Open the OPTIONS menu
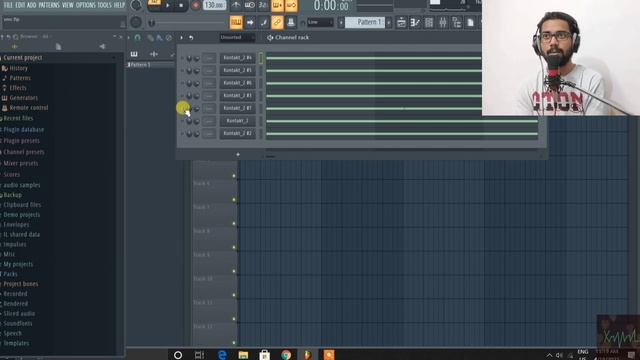 (x=85, y=5)
